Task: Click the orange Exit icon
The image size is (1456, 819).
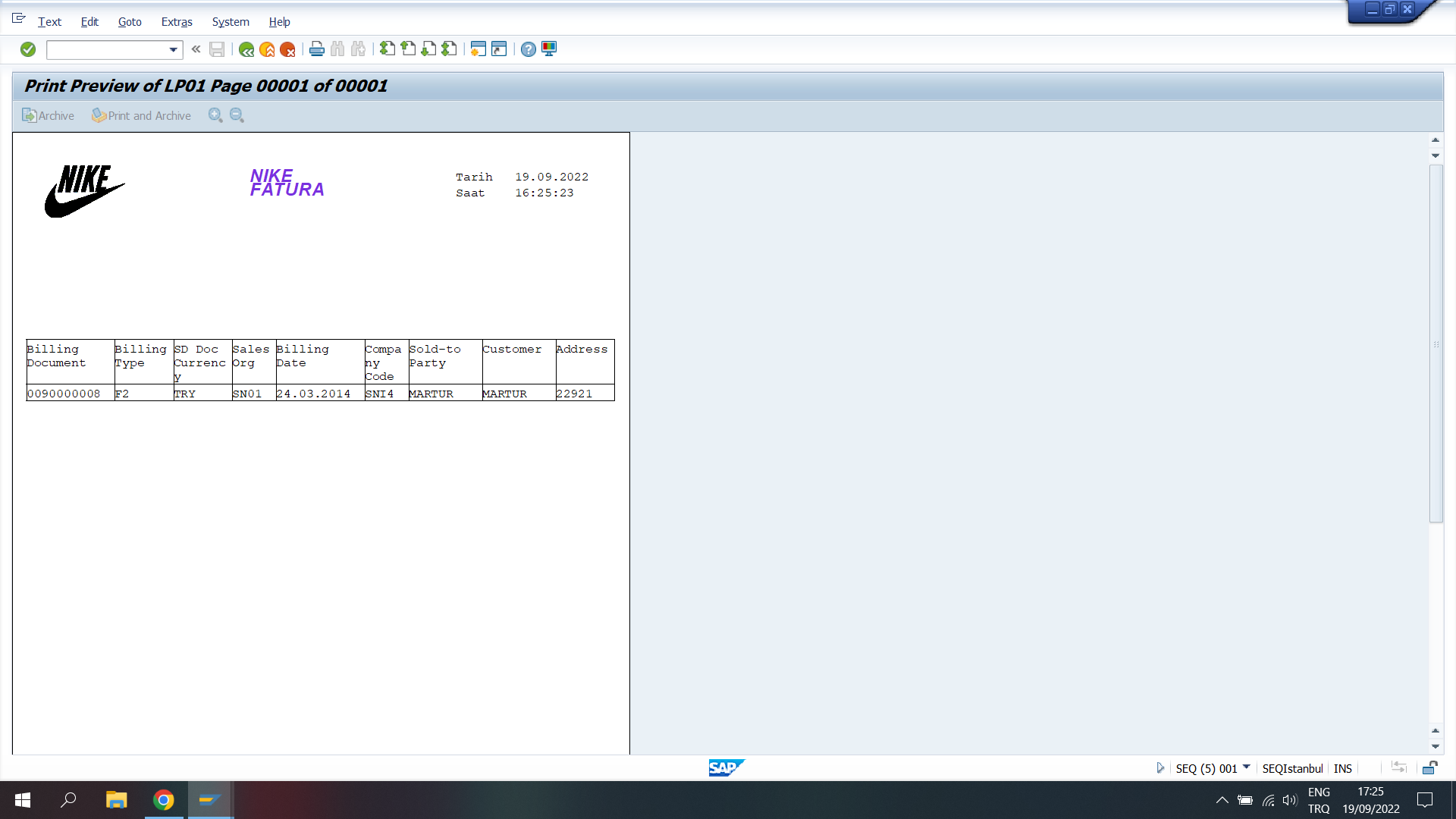Action: click(x=267, y=49)
